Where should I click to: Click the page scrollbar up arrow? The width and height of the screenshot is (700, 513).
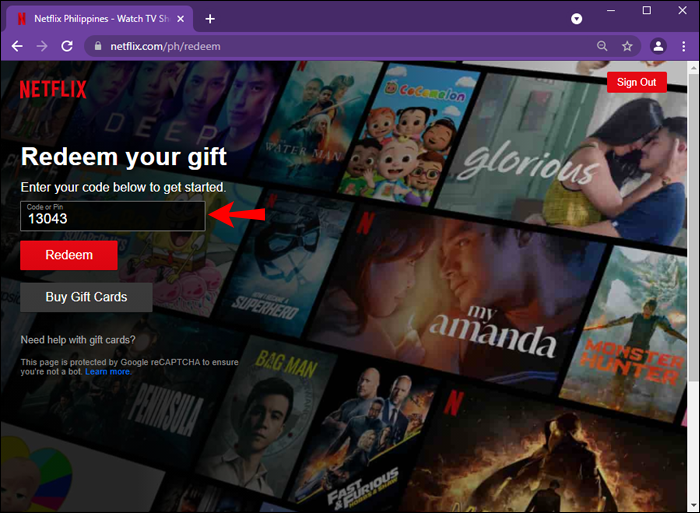(x=693, y=68)
